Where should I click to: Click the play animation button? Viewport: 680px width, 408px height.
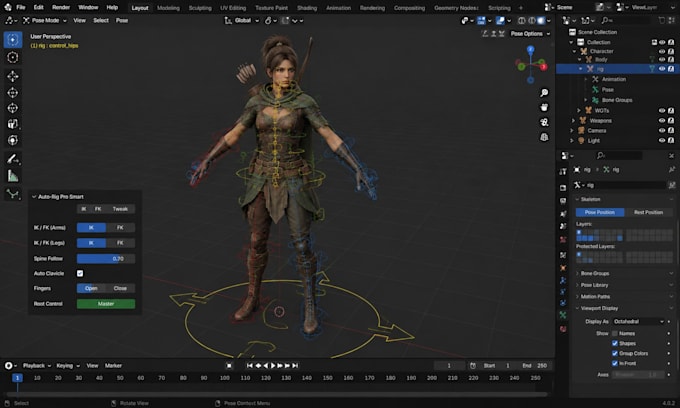tap(273, 366)
